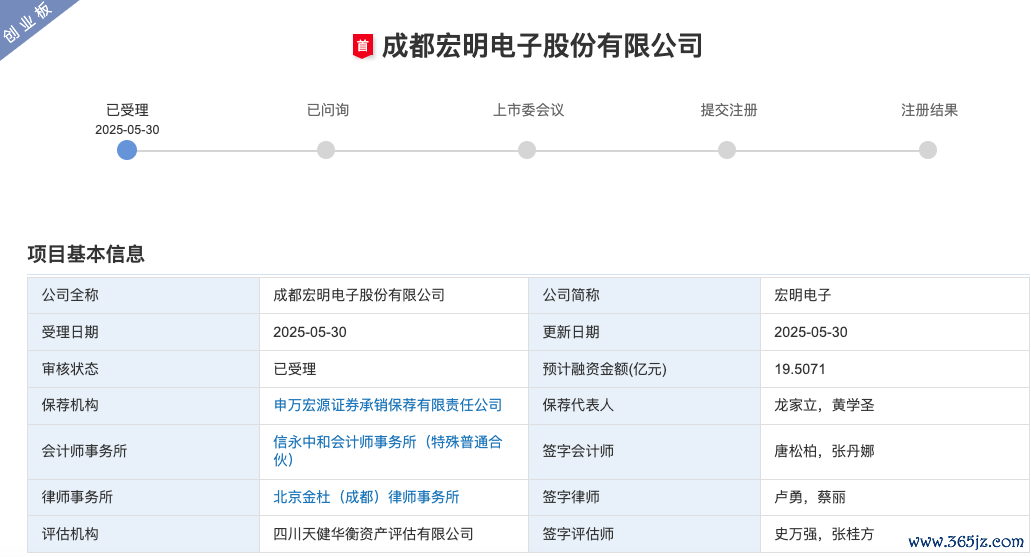The image size is (1031, 557).
Task: Click the 已问询 step circle
Action: pos(326,150)
